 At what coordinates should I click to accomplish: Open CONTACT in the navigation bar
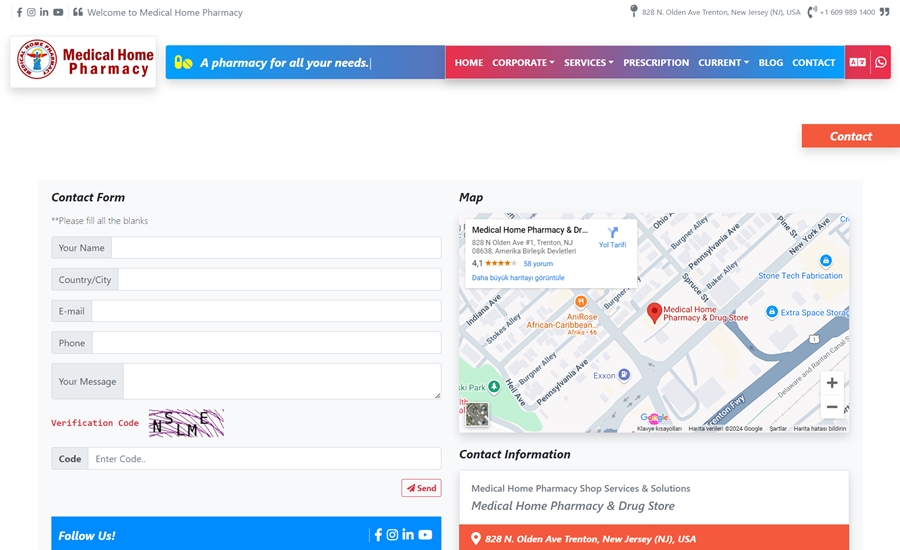coord(813,62)
